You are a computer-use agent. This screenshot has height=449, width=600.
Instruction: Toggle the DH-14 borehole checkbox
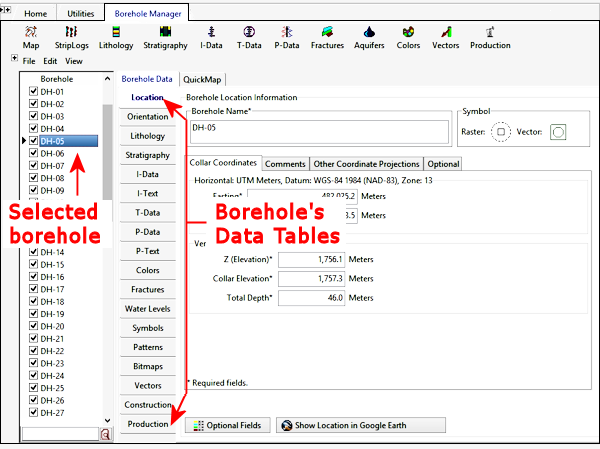[34, 252]
